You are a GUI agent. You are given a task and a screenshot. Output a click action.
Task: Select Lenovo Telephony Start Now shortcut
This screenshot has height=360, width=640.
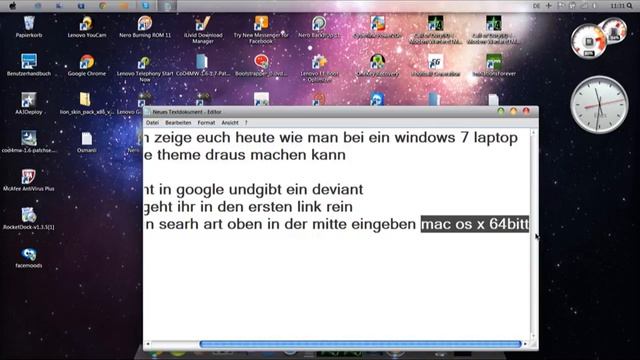[145, 68]
